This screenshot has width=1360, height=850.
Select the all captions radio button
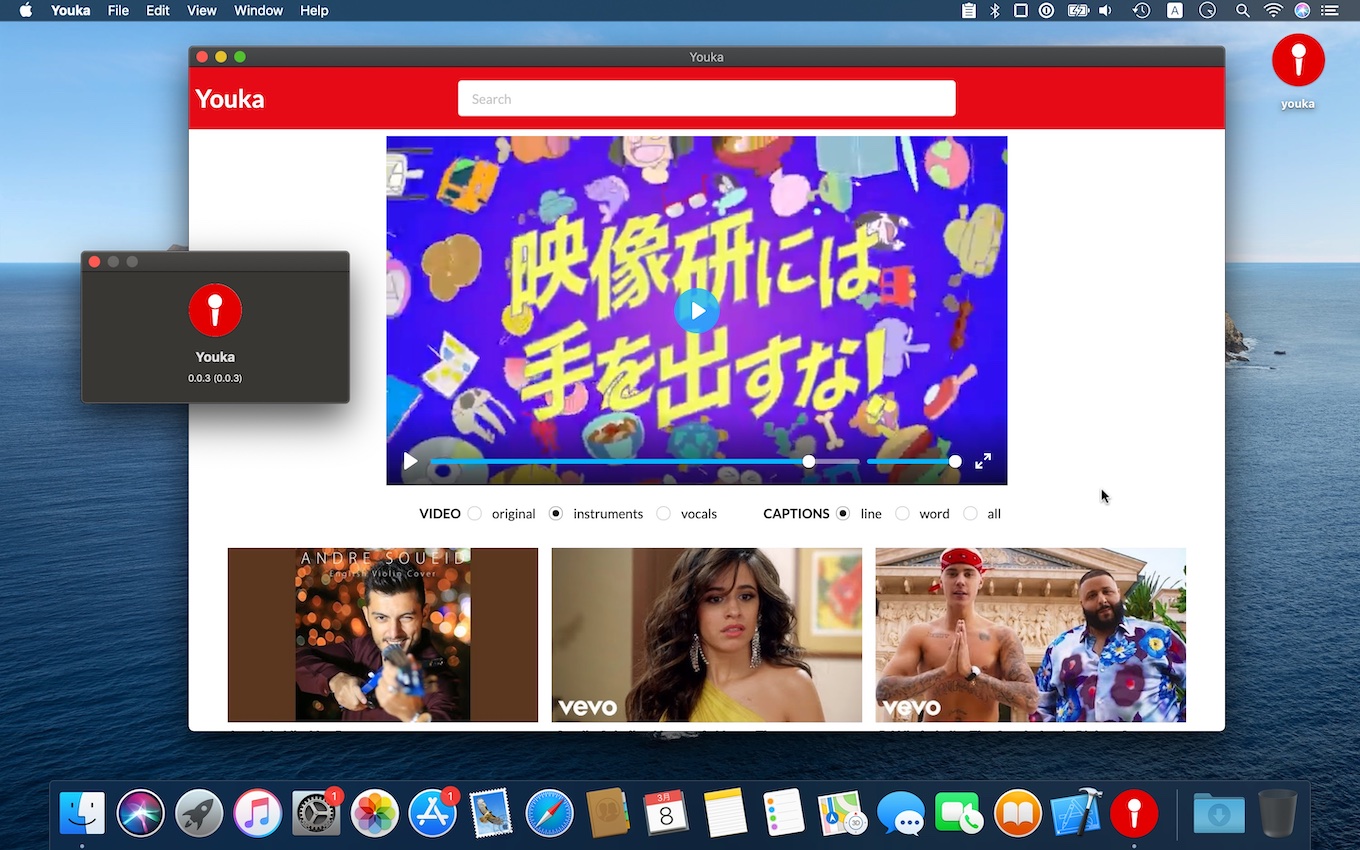[x=970, y=513]
